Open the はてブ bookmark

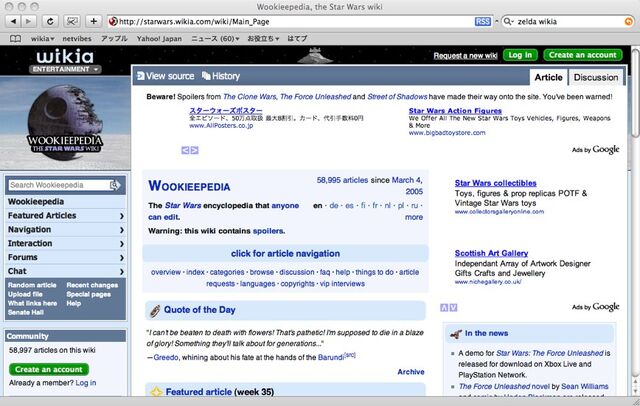click(x=297, y=39)
